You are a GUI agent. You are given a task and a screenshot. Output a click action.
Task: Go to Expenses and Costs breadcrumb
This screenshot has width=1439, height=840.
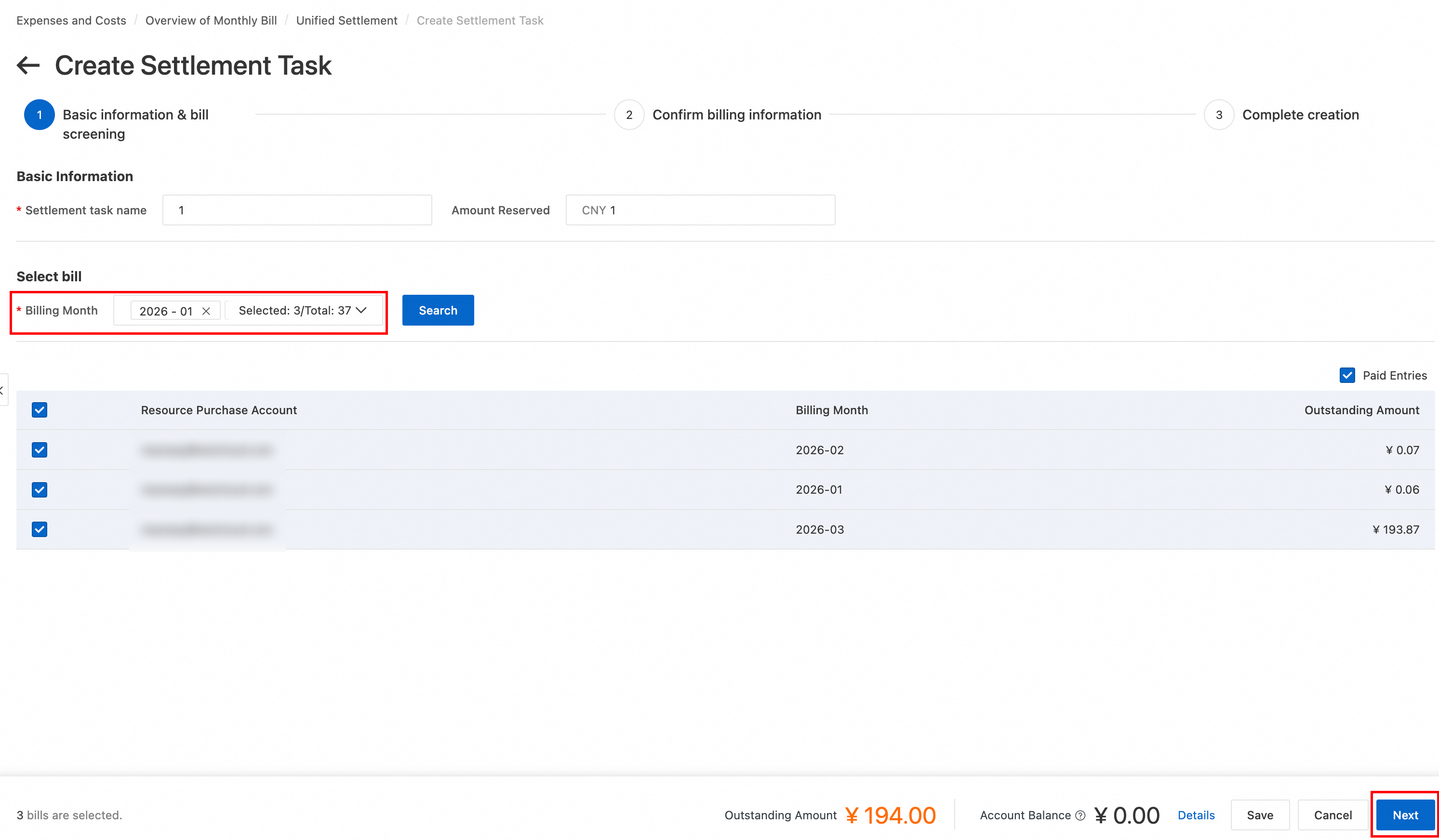71,21
